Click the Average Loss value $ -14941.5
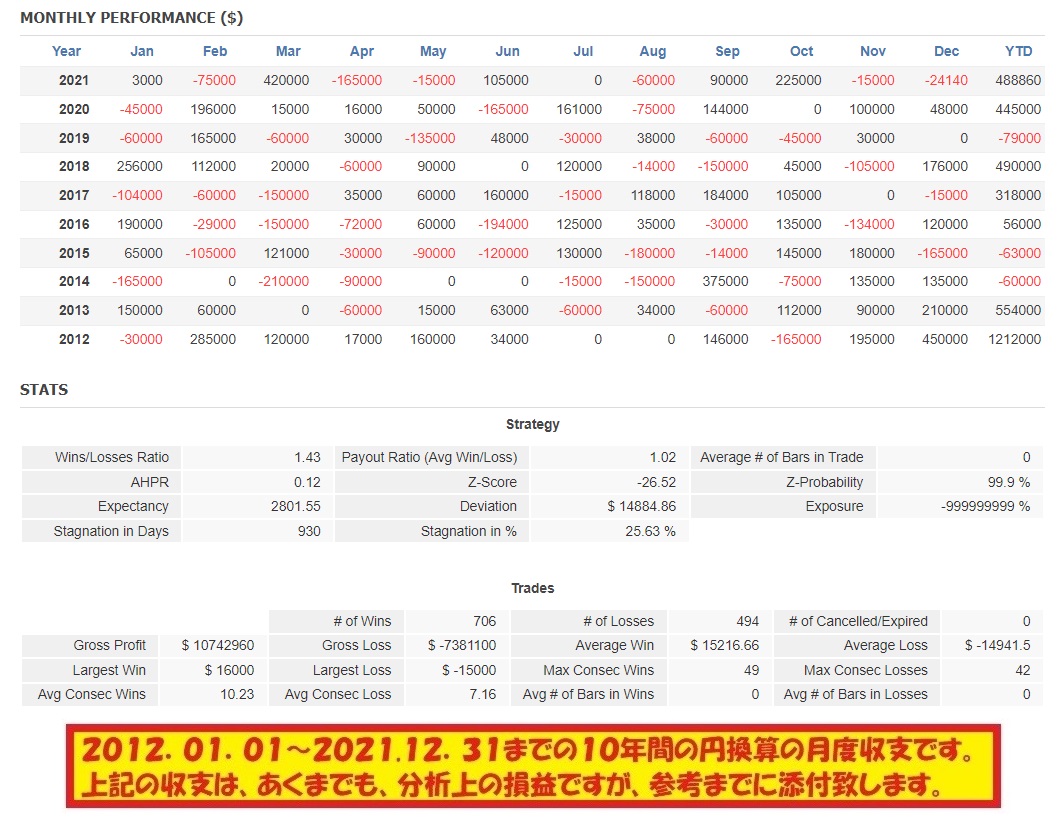 click(x=998, y=645)
